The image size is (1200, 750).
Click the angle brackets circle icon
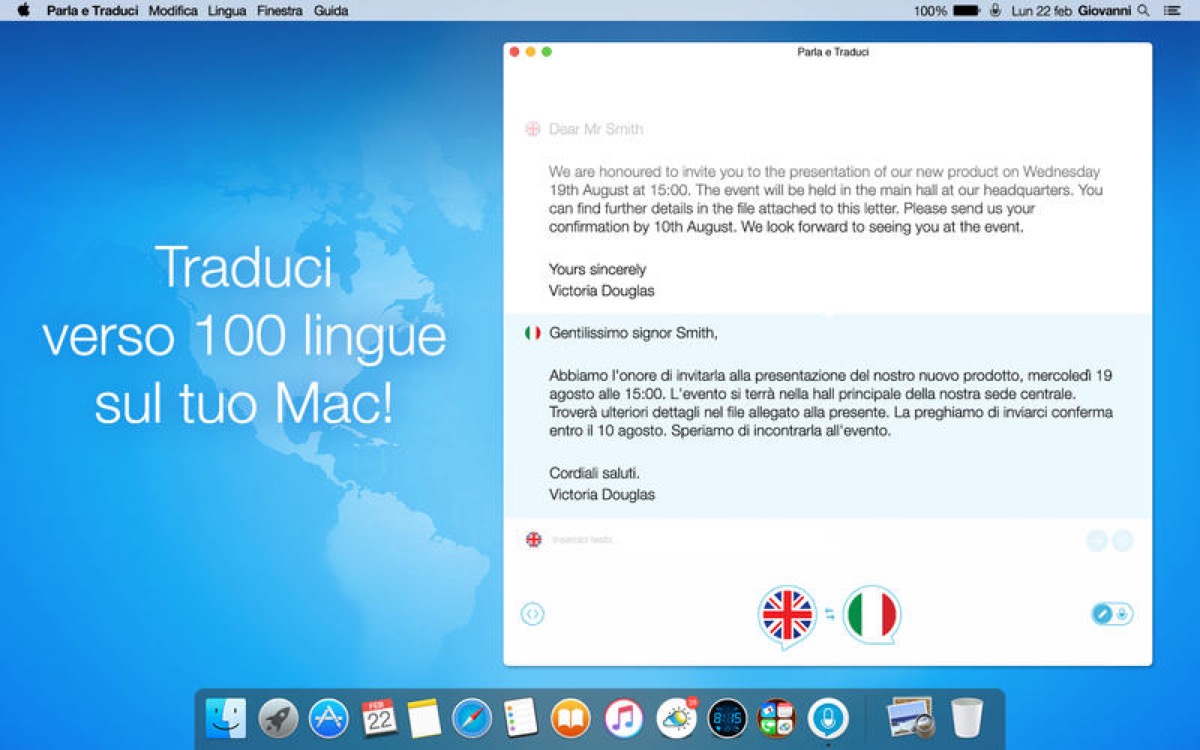[533, 614]
